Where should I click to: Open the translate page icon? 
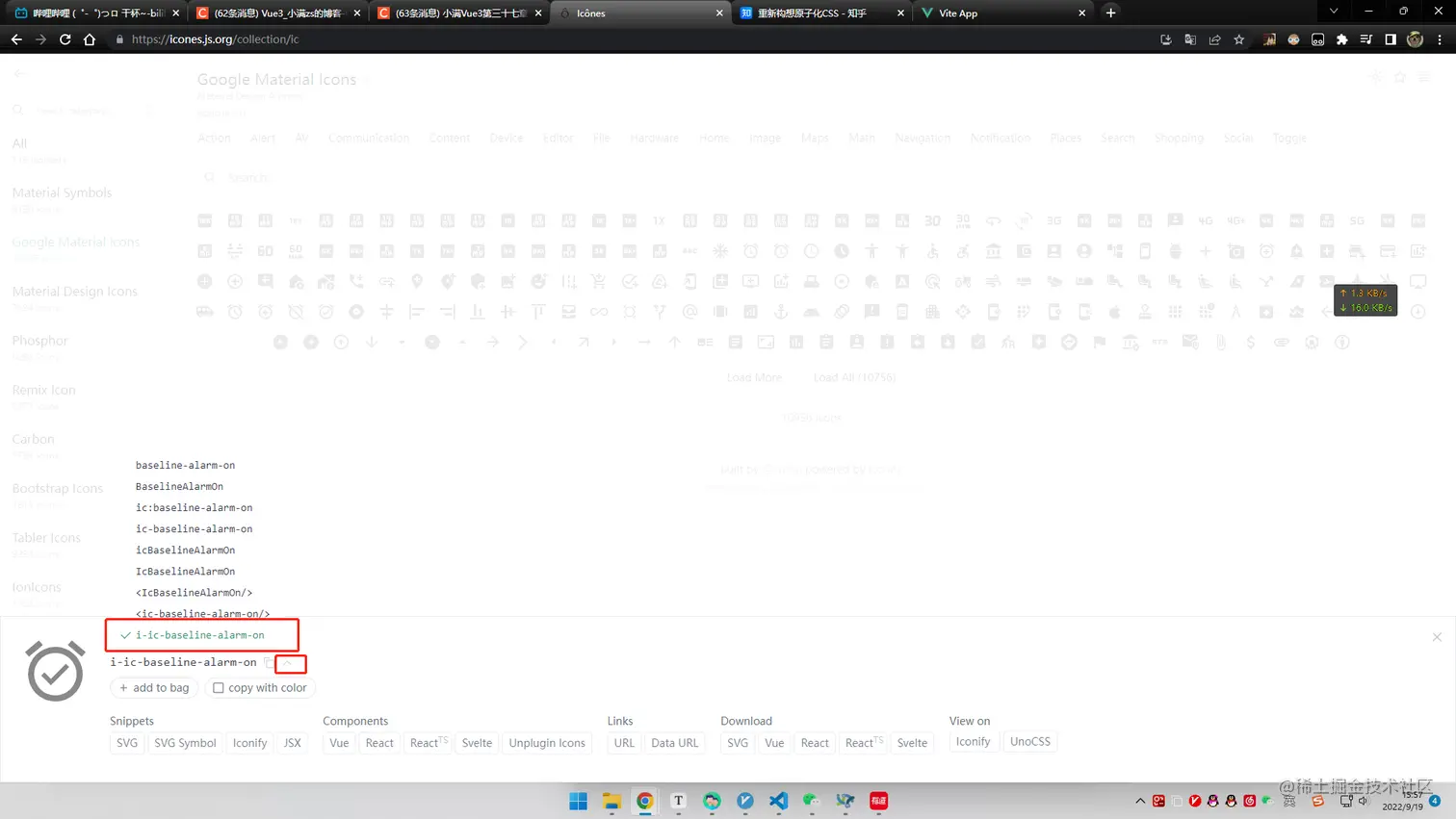[1190, 39]
